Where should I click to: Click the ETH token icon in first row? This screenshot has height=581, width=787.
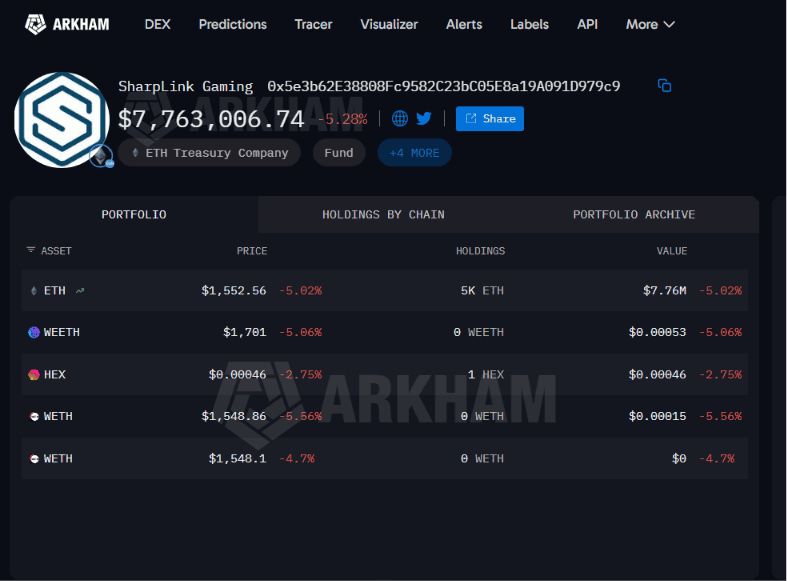[x=34, y=290]
